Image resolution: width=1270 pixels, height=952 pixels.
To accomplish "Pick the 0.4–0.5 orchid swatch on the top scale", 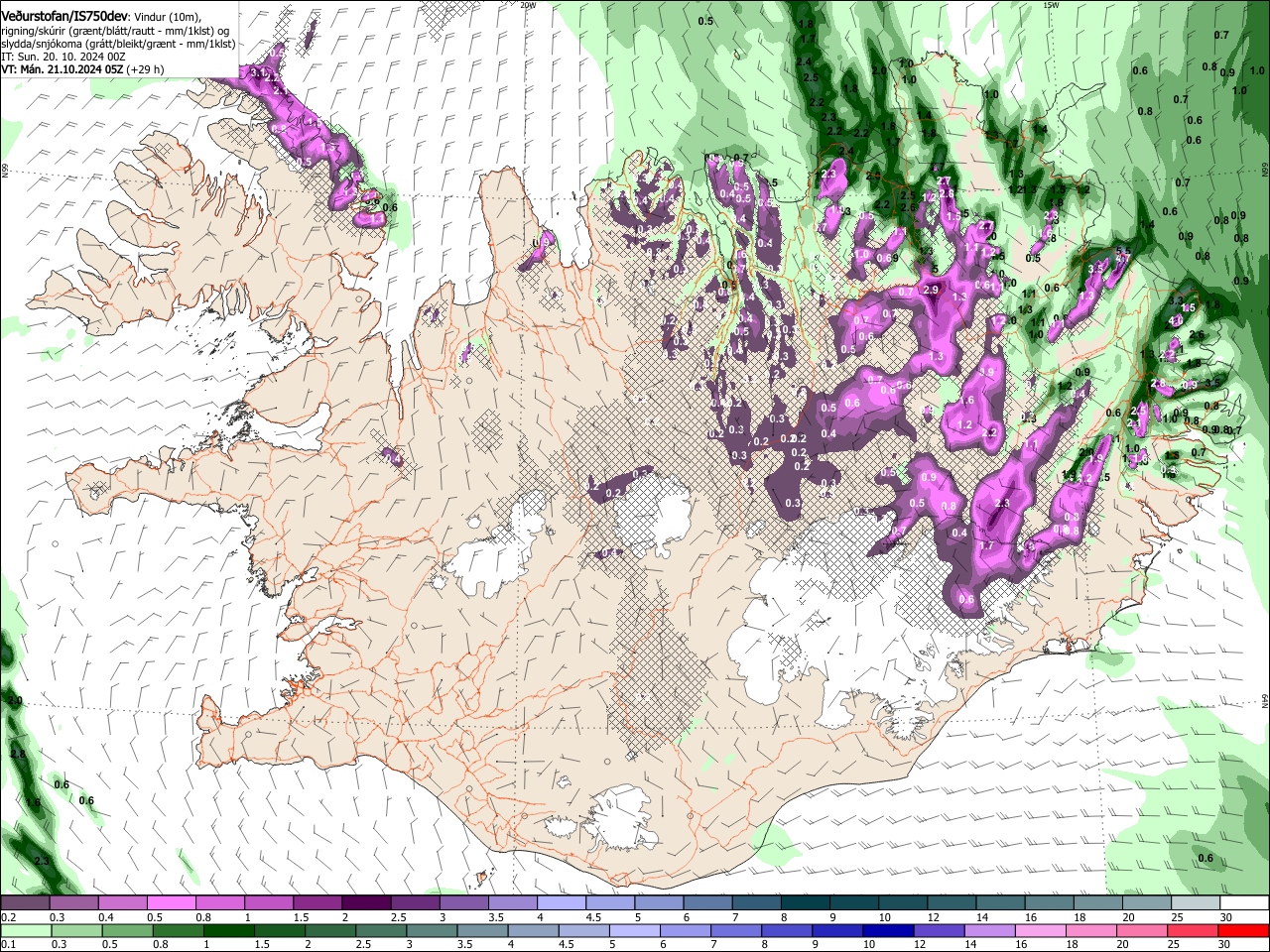I will (122, 903).
